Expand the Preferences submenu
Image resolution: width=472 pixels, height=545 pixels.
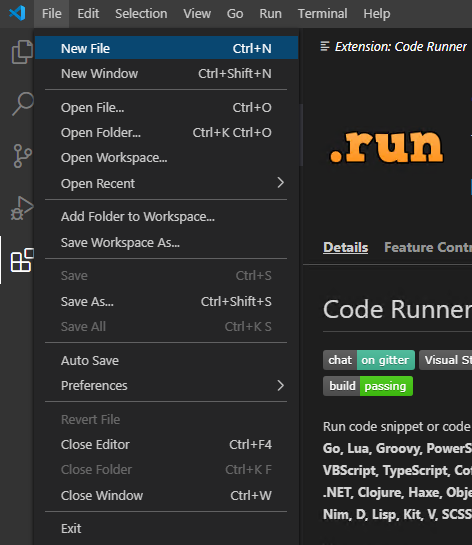coord(166,385)
